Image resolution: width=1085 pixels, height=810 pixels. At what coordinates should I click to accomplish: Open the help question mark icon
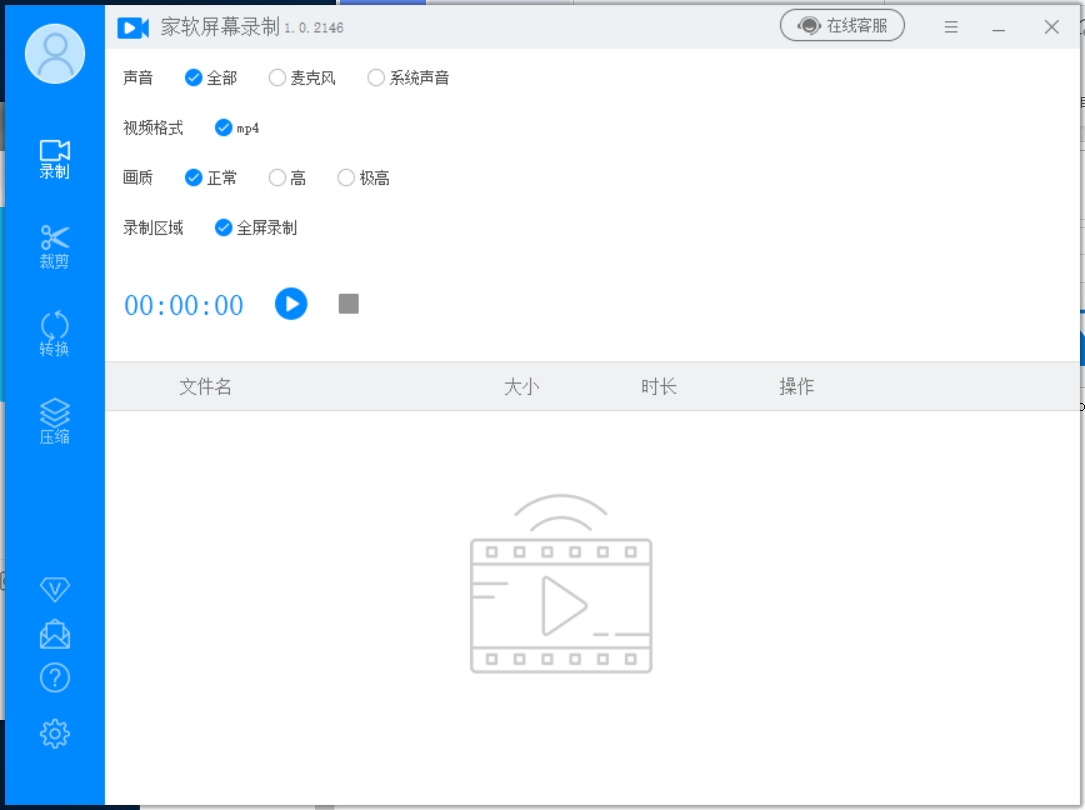(54, 678)
